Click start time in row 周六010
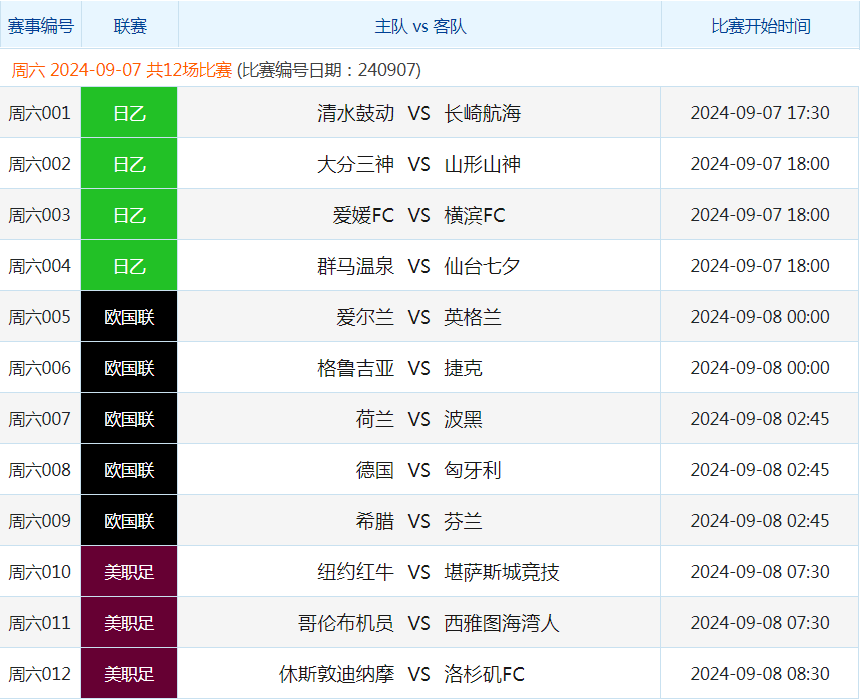Screen dimensions: 860x699 (x=760, y=572)
